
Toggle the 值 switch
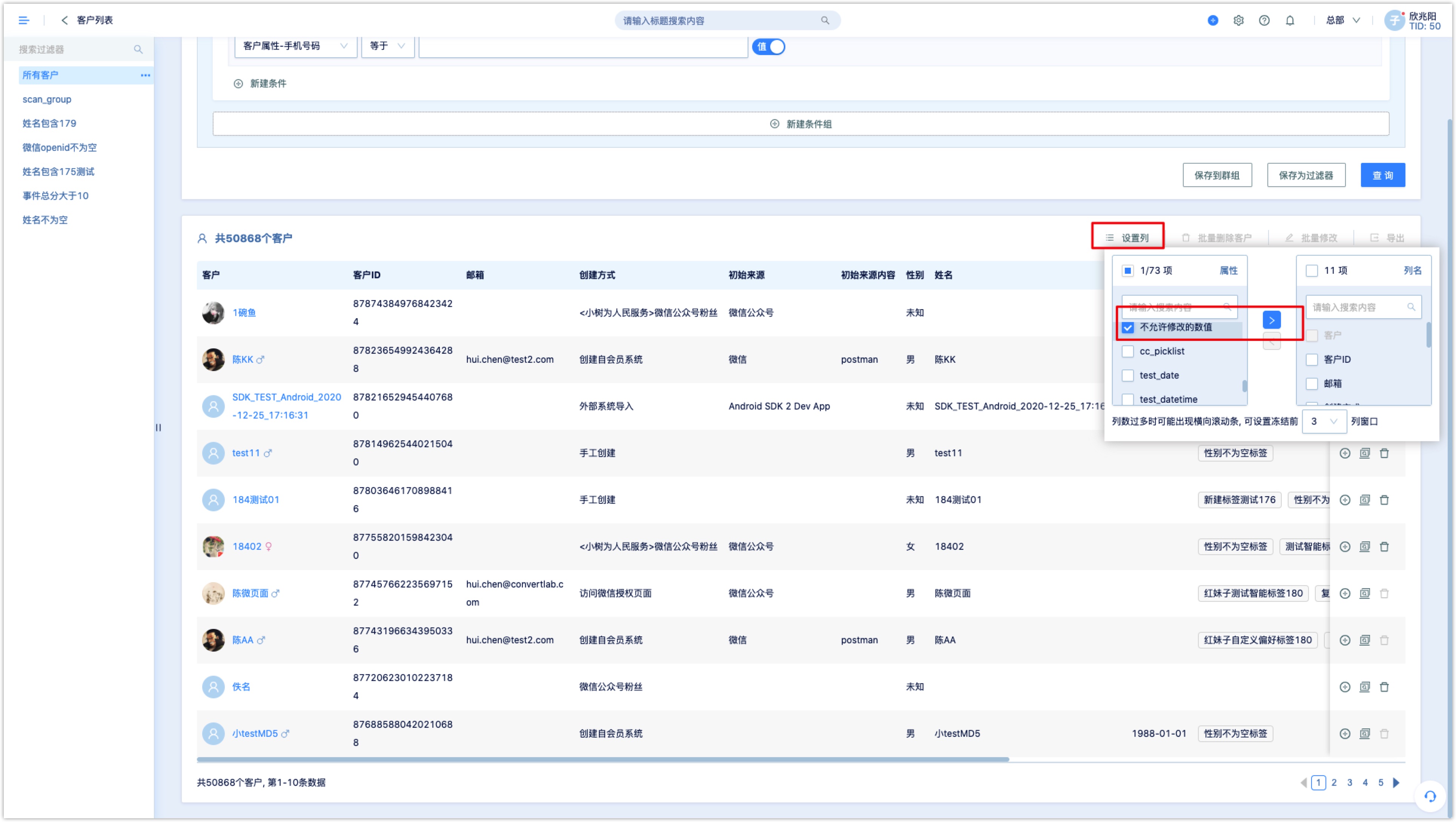[769, 46]
